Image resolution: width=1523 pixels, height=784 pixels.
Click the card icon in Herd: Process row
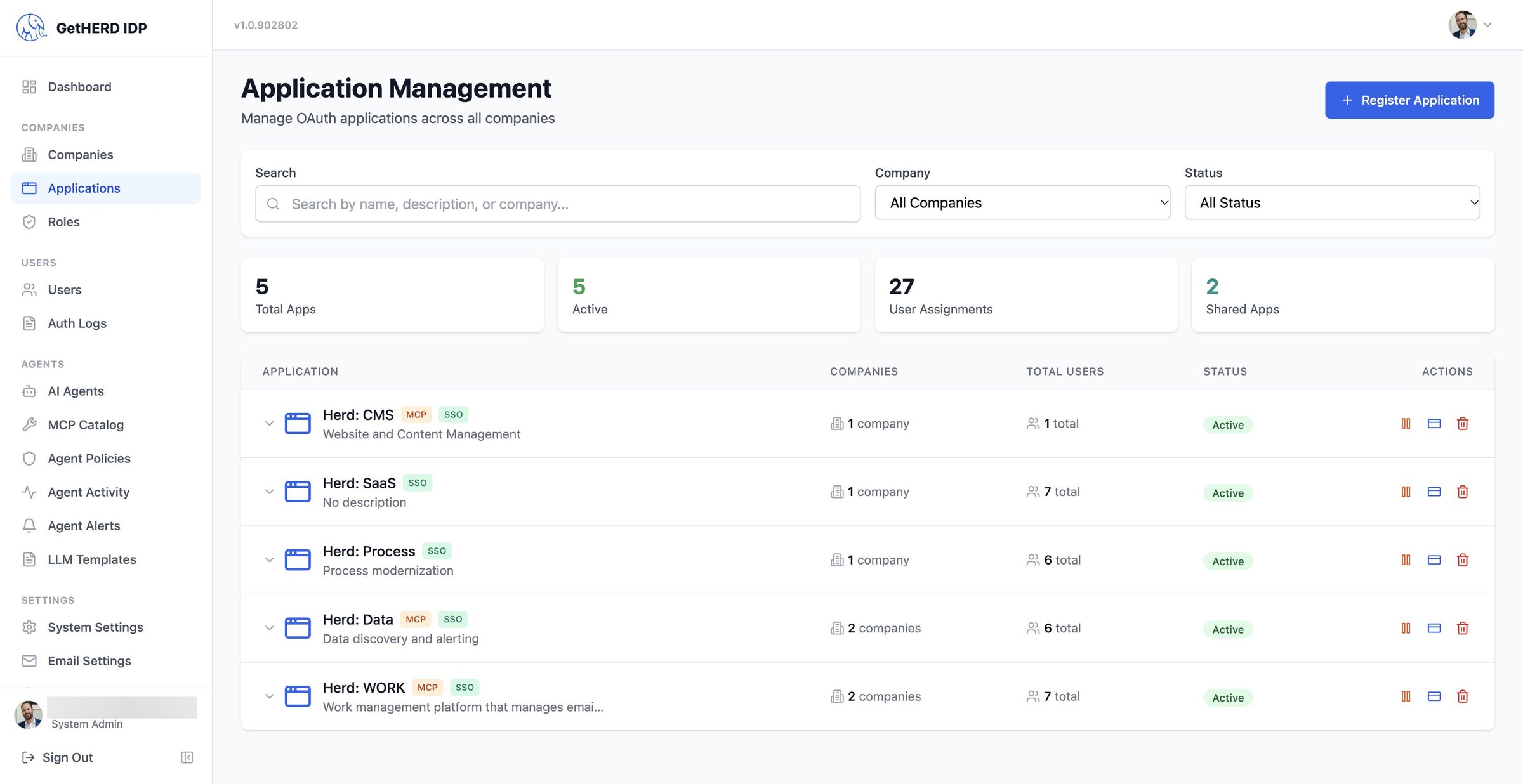tap(1434, 559)
